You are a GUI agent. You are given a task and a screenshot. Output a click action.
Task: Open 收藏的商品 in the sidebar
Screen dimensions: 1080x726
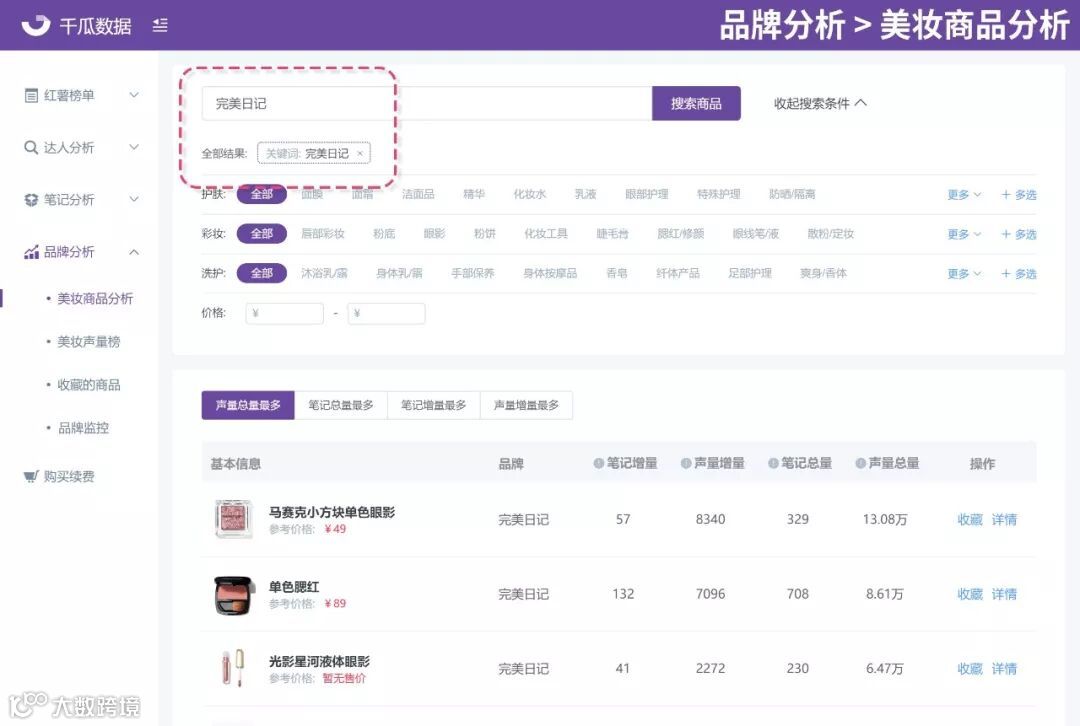88,384
